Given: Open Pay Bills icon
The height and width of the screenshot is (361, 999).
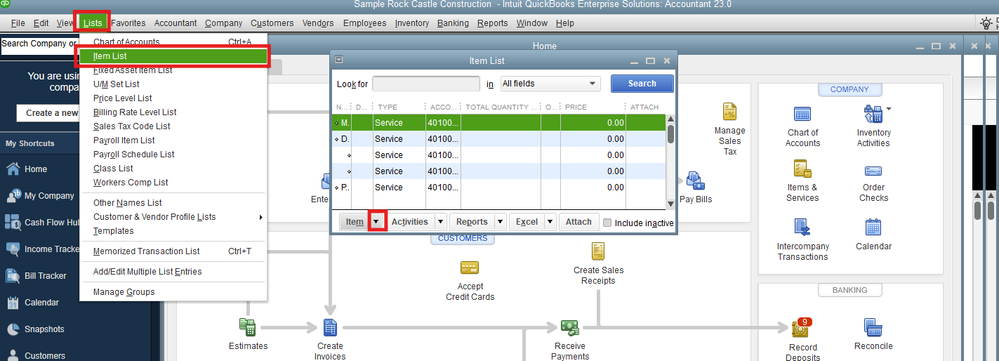Looking at the screenshot, I should pyautogui.click(x=694, y=181).
